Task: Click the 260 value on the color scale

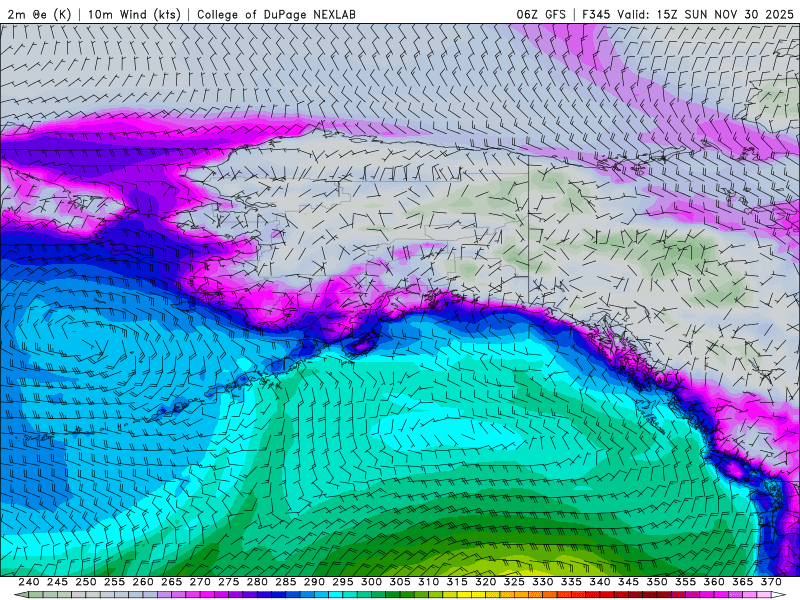Action: pyautogui.click(x=143, y=582)
